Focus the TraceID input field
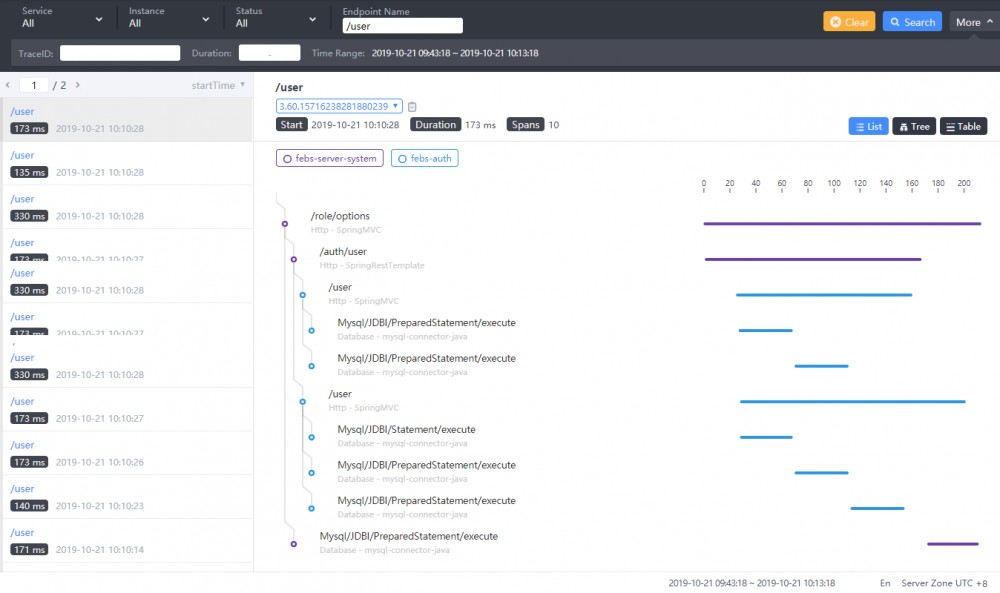 [x=120, y=53]
